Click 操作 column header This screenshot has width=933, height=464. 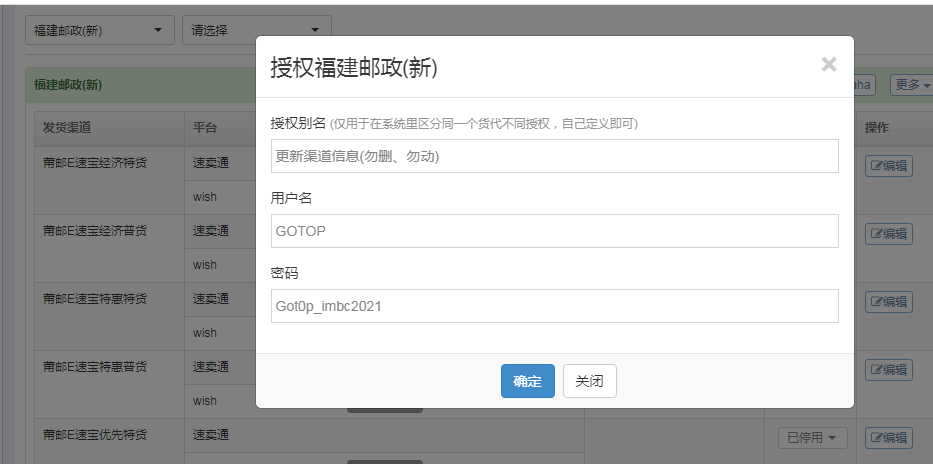point(876,128)
